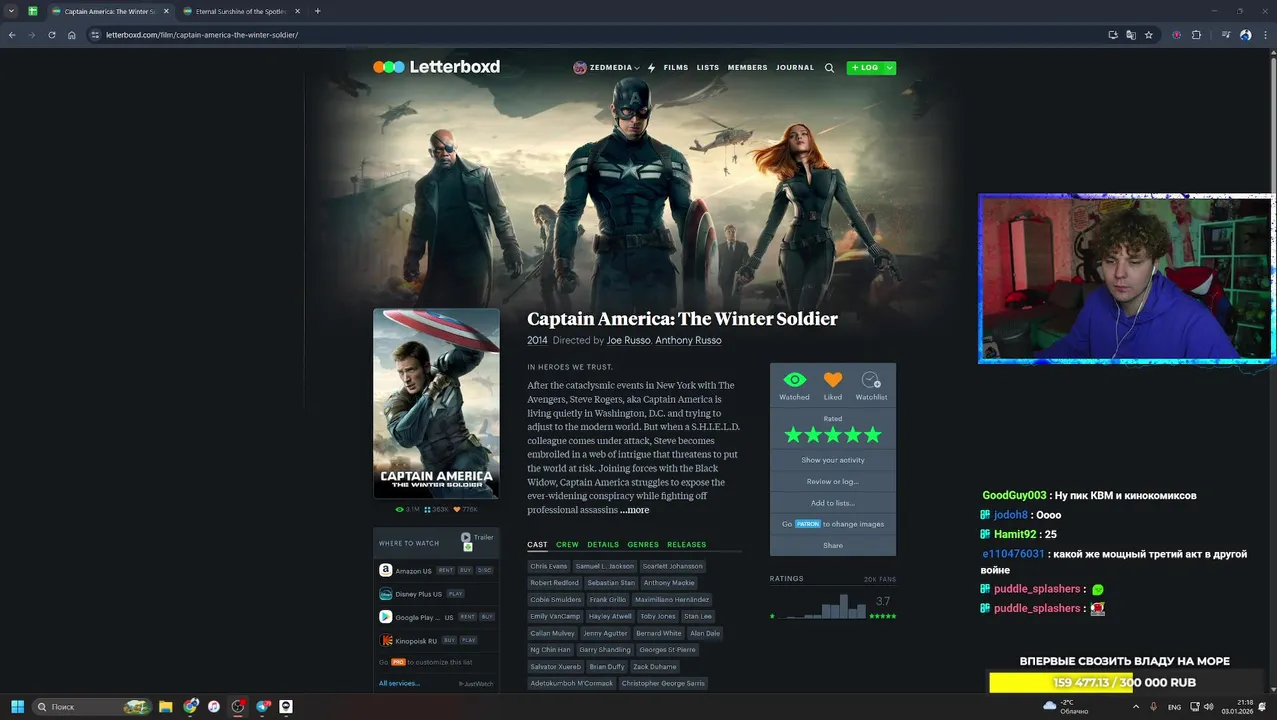Open ZEDMEDIA profile dropdown menu

607,68
